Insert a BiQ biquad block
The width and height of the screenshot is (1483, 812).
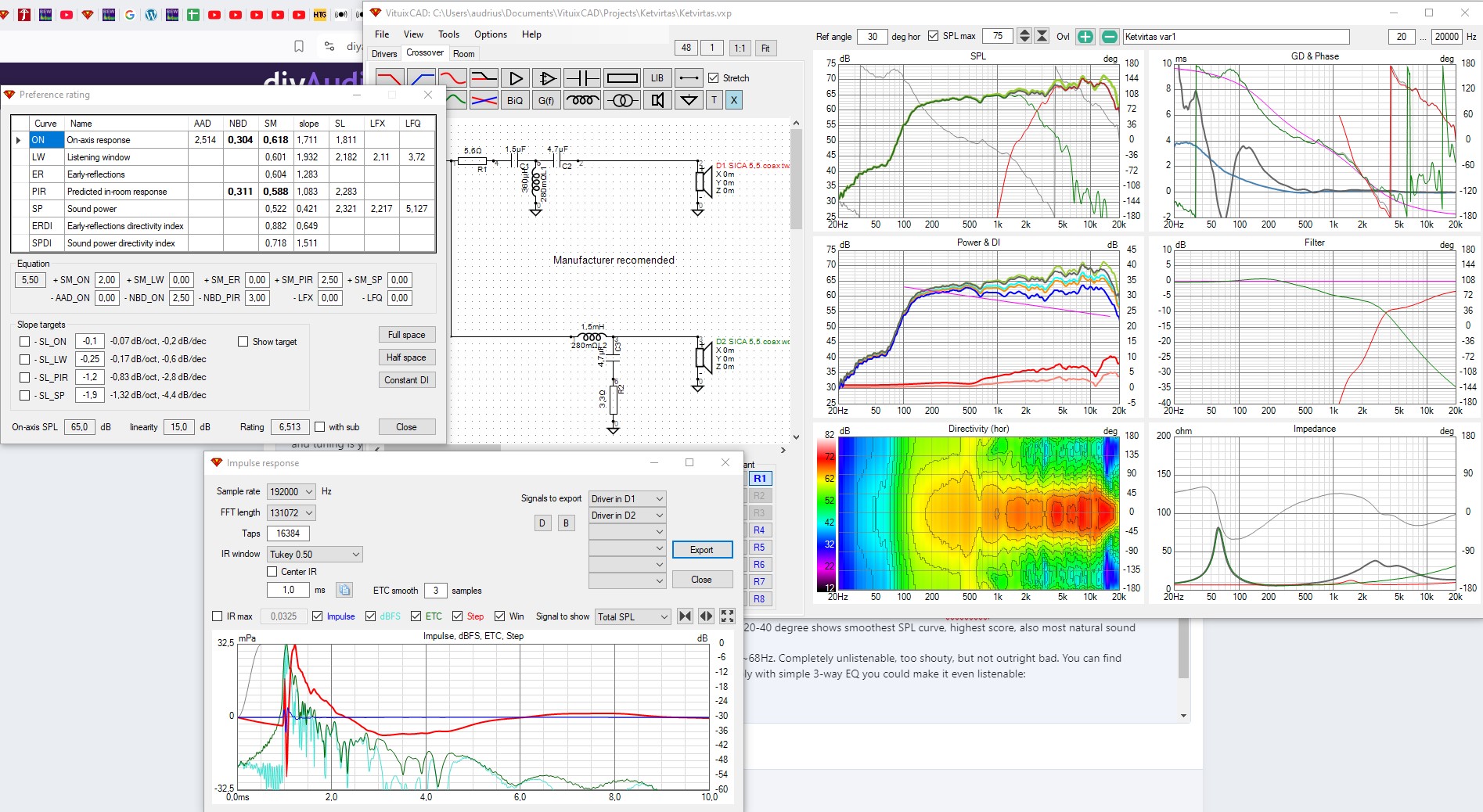515,100
